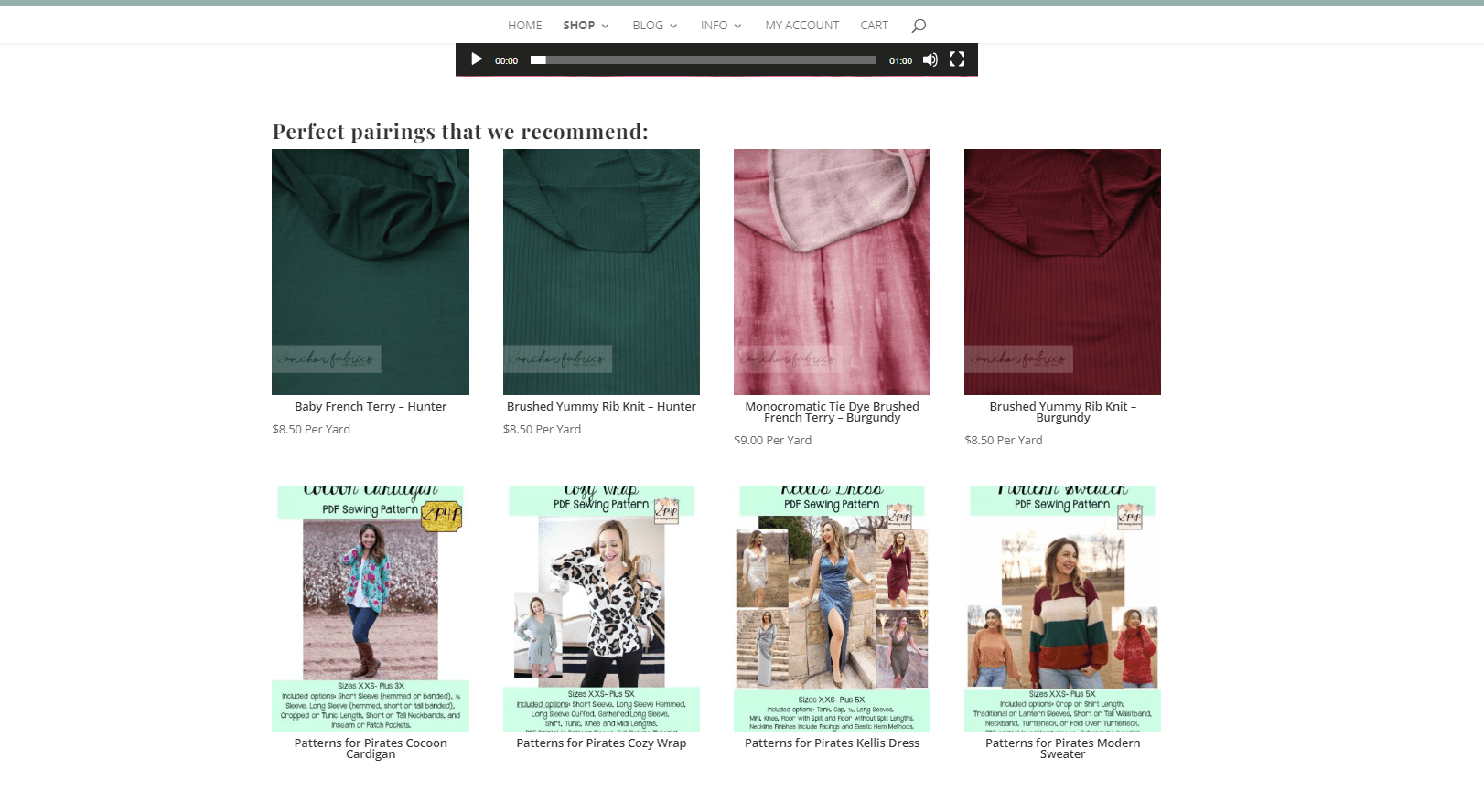Open the Cocoon Cardigan pattern image
1484x812 pixels.
tap(371, 608)
